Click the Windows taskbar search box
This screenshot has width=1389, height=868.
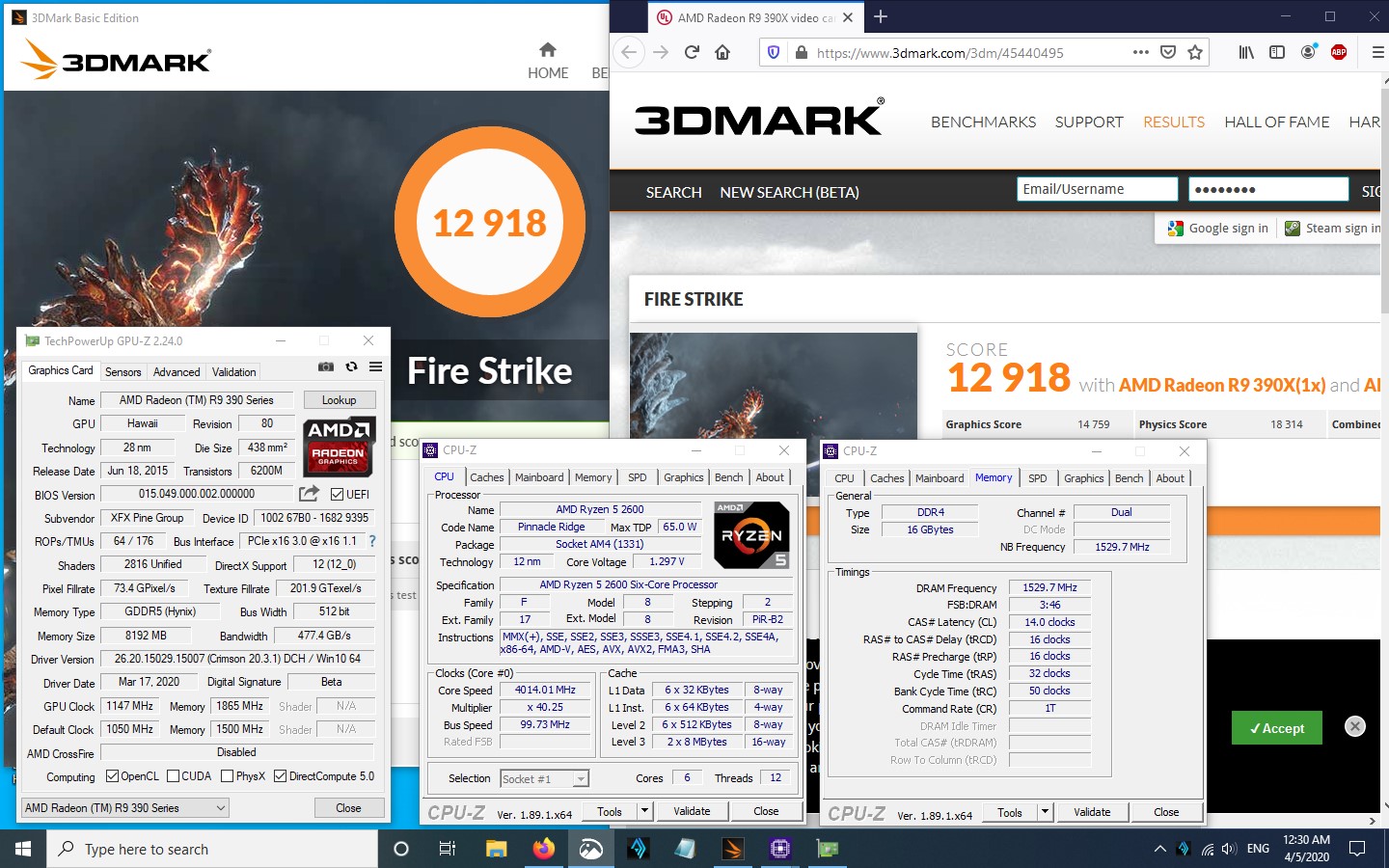212,849
